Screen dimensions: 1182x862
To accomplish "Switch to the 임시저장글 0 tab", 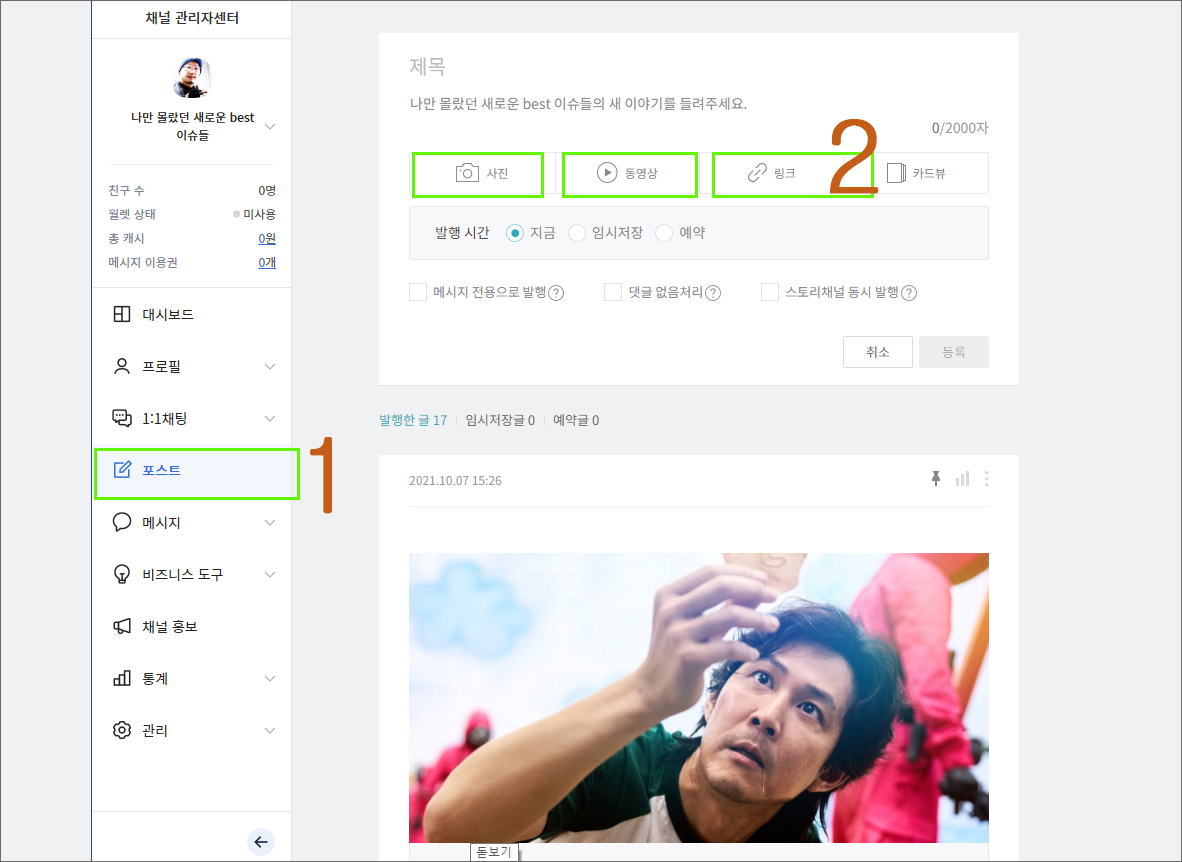I will 500,420.
